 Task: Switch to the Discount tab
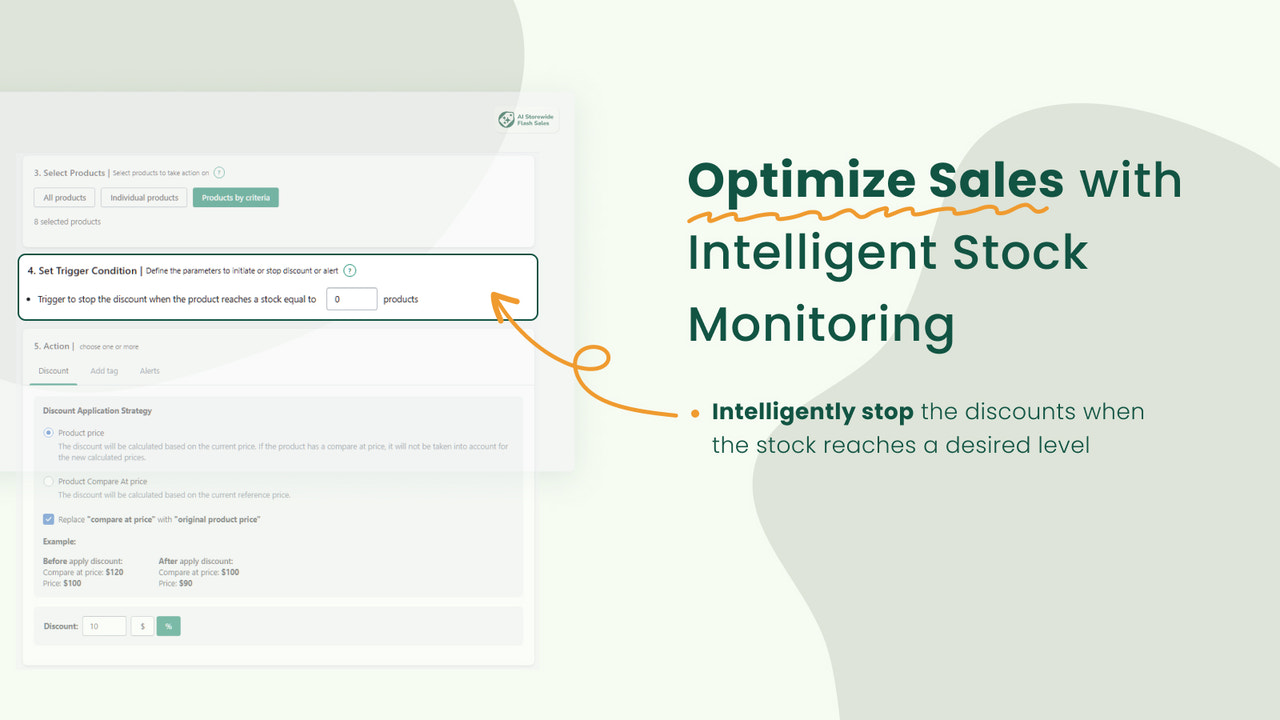[54, 371]
